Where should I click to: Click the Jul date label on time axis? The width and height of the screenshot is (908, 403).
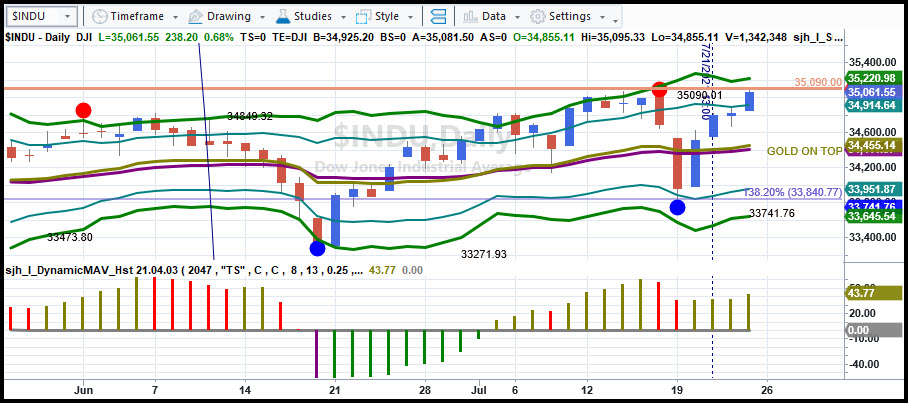click(479, 389)
